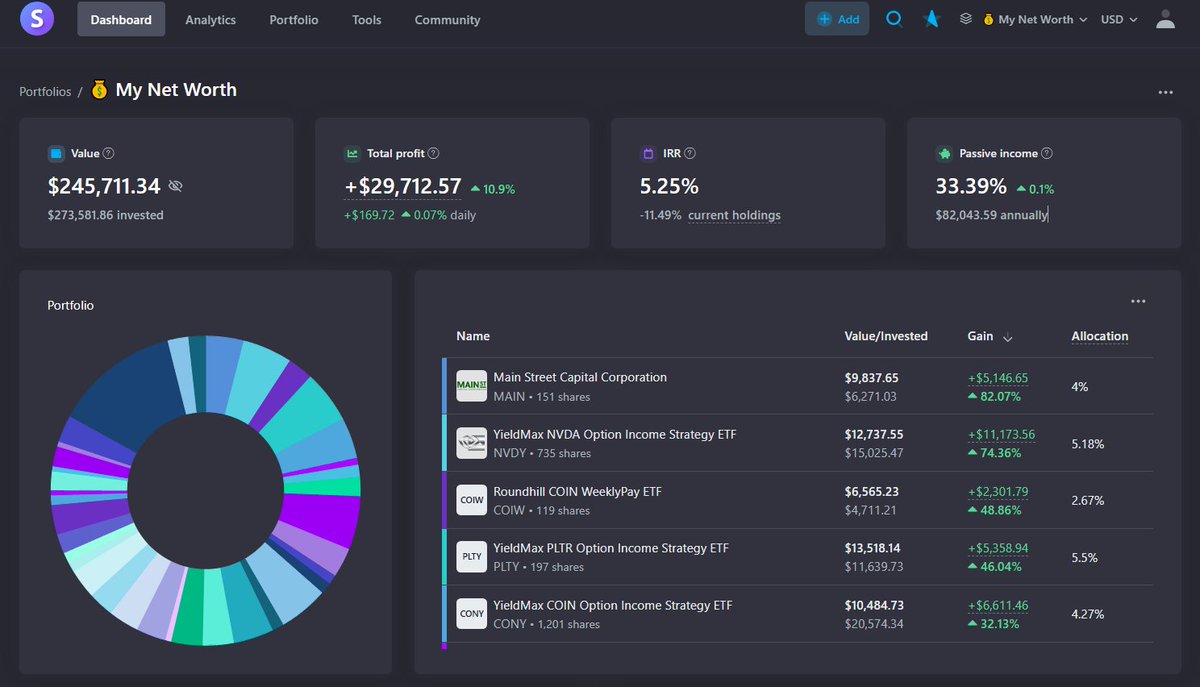This screenshot has height=687, width=1200.
Task: Click the purple S app logo
Action: coord(37,18)
